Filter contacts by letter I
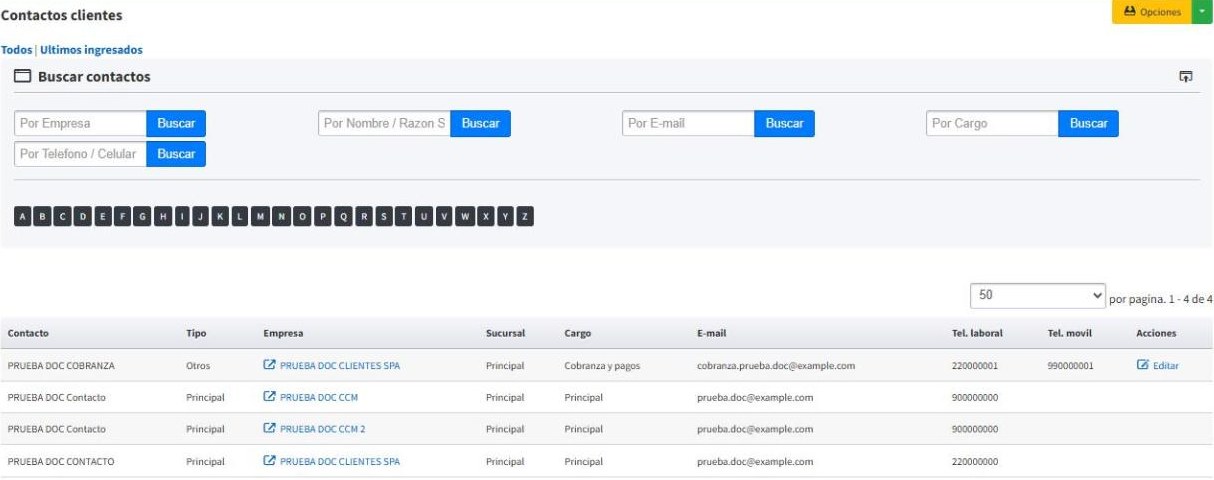The width and height of the screenshot is (1214, 480). [182, 216]
